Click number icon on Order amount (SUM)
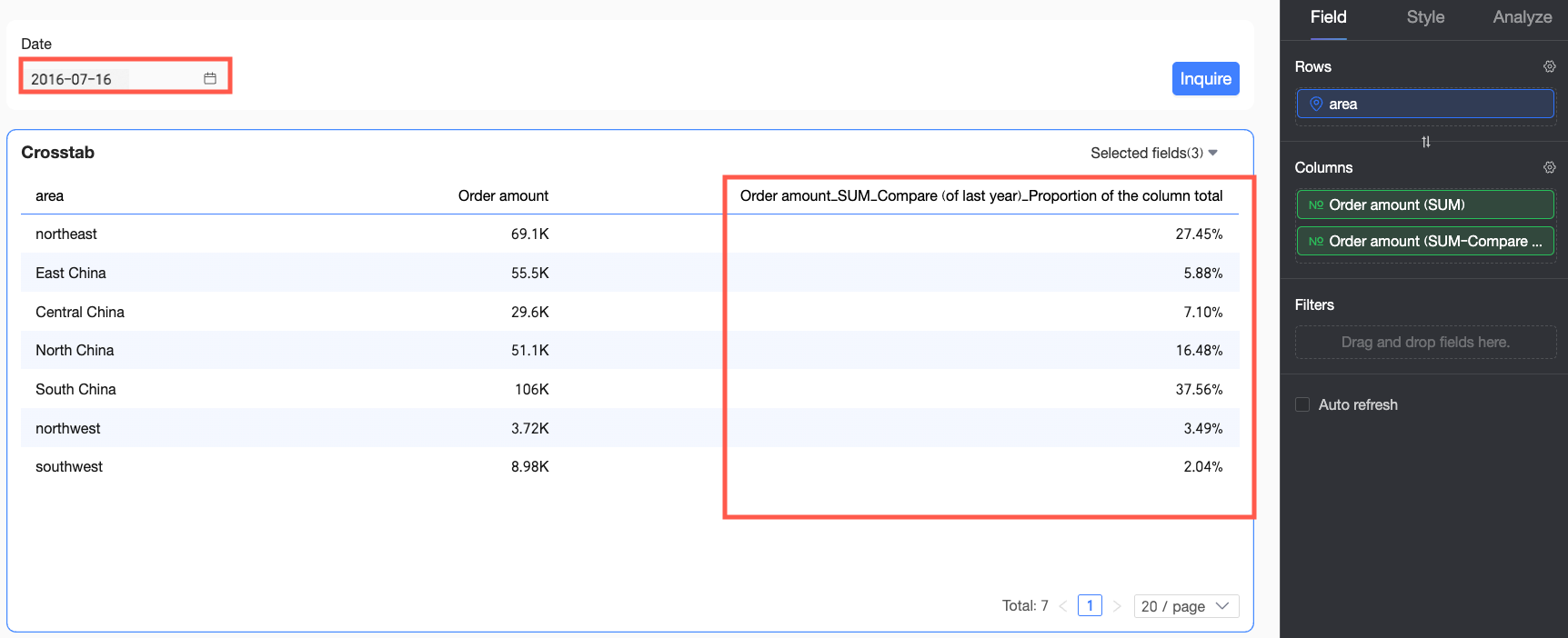 (x=1315, y=204)
